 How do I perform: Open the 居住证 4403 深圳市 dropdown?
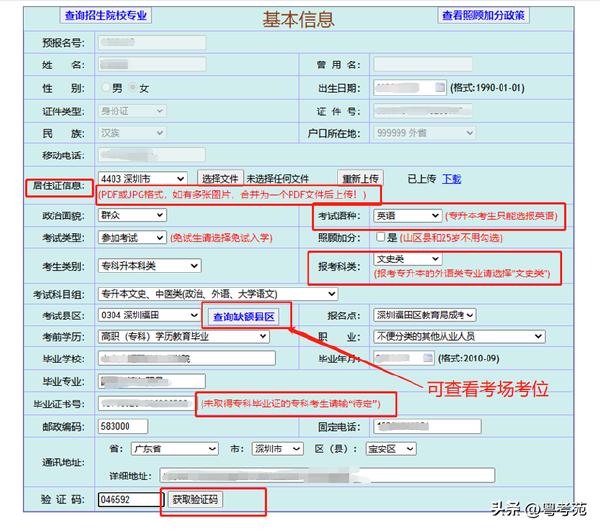click(142, 178)
